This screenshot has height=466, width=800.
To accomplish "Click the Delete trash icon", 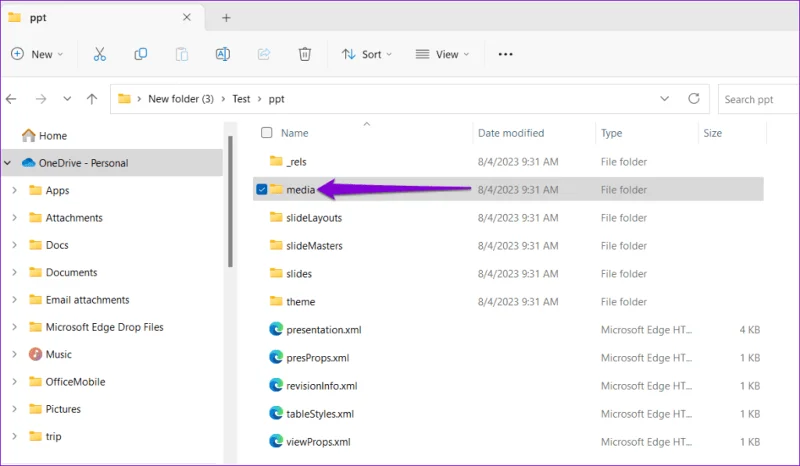I will [x=305, y=54].
